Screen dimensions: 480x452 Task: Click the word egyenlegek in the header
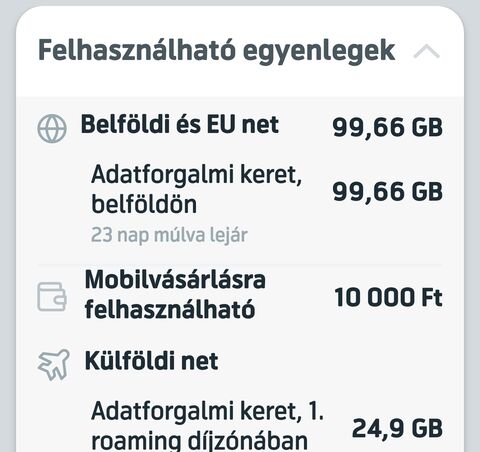coord(319,52)
